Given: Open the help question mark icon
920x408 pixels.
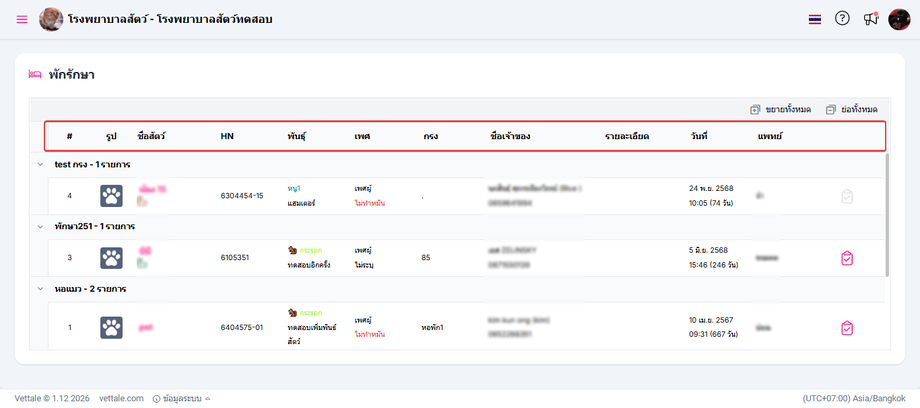Looking at the screenshot, I should pos(842,18).
